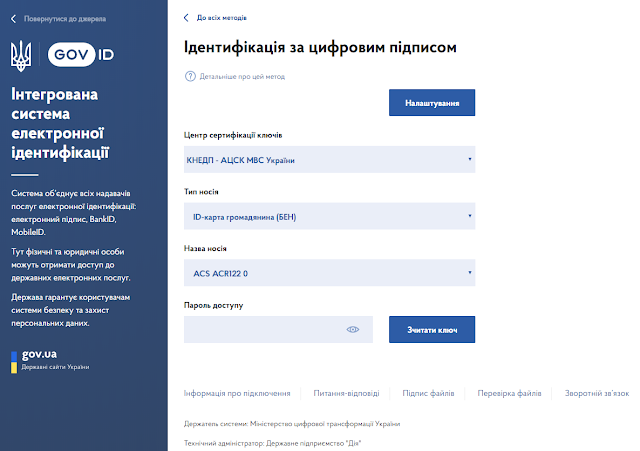Click the gov.ua flag icon
This screenshot has width=640, height=451.
pos(13,361)
